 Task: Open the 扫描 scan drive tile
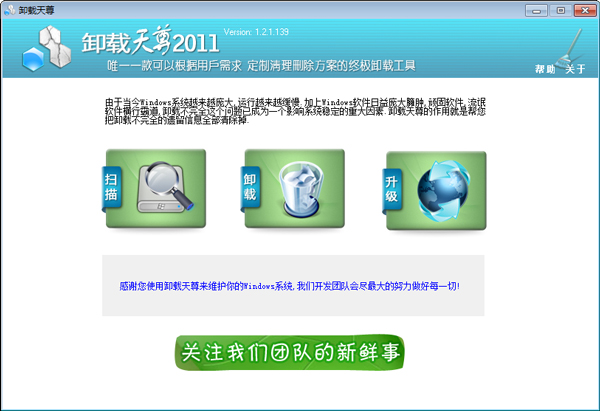tap(155, 189)
